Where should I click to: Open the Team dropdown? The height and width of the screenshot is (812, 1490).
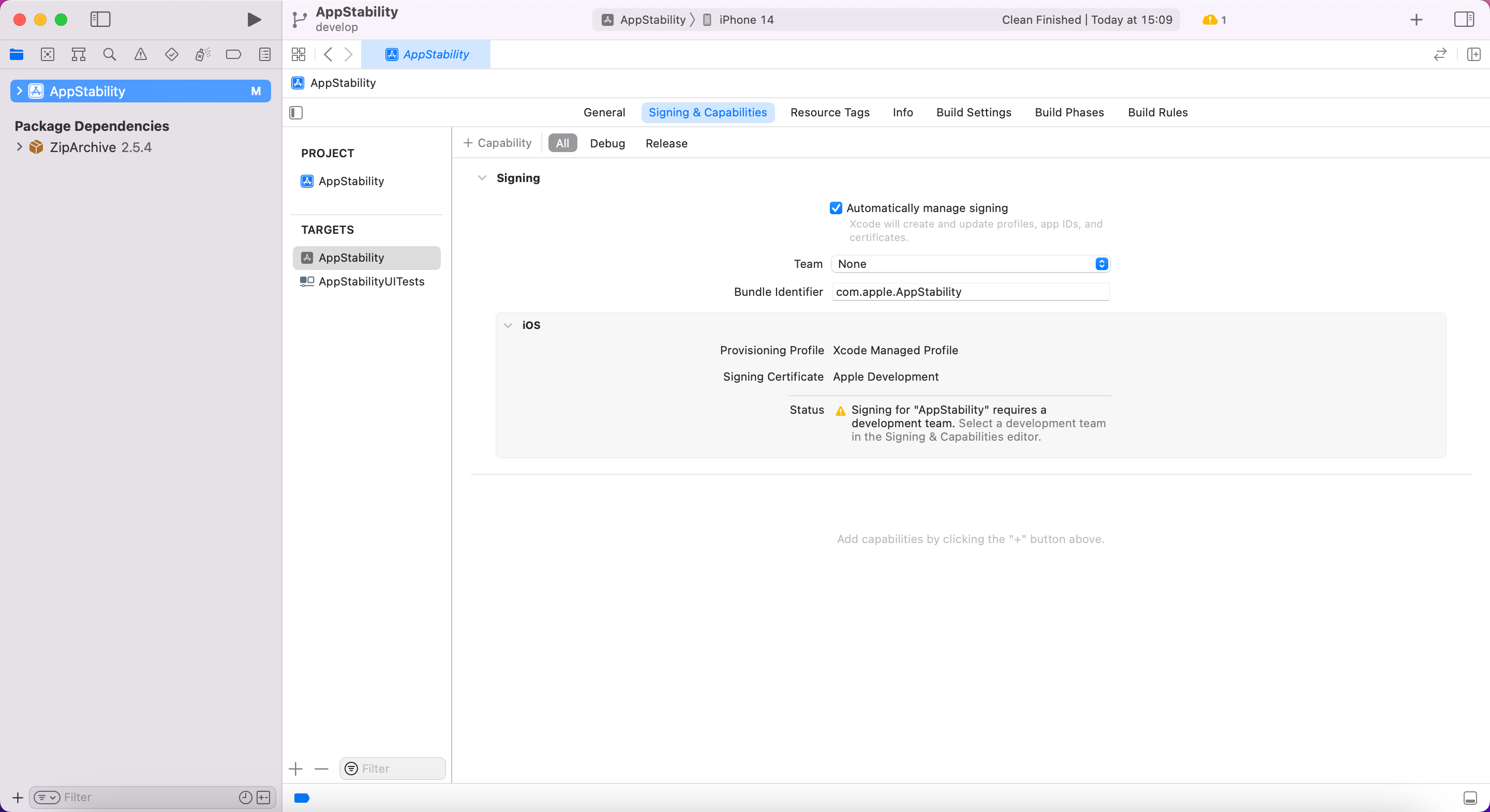971,264
